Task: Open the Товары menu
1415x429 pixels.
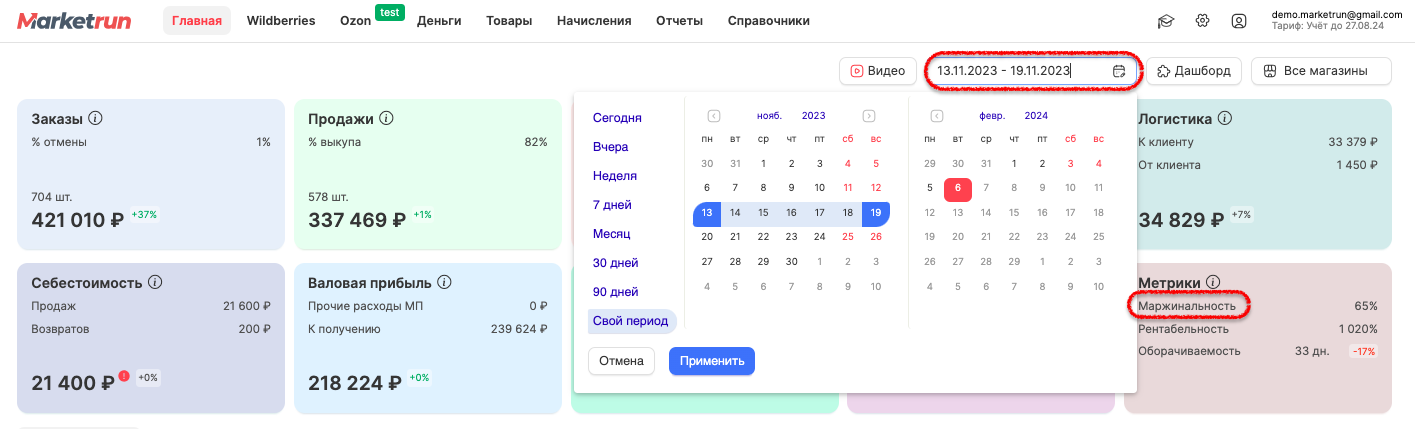Action: pyautogui.click(x=509, y=21)
